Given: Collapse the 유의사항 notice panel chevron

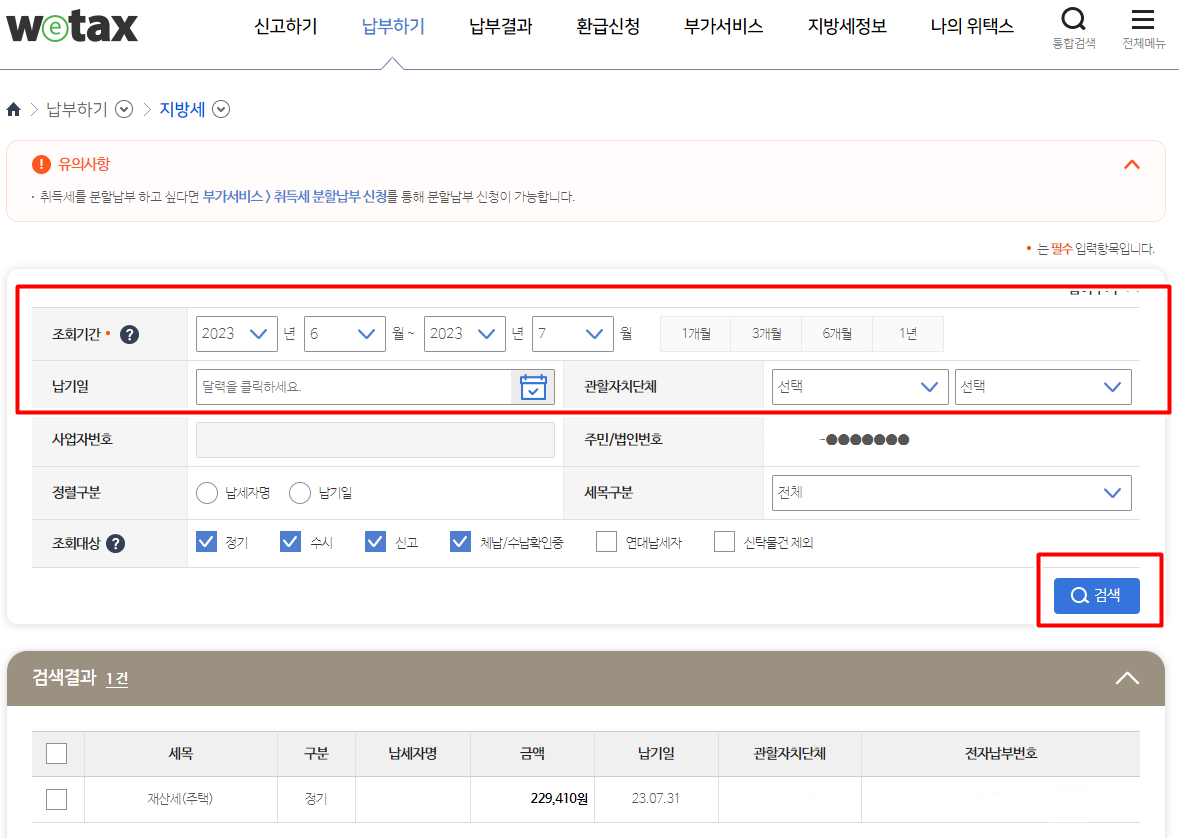Looking at the screenshot, I should [x=1131, y=164].
